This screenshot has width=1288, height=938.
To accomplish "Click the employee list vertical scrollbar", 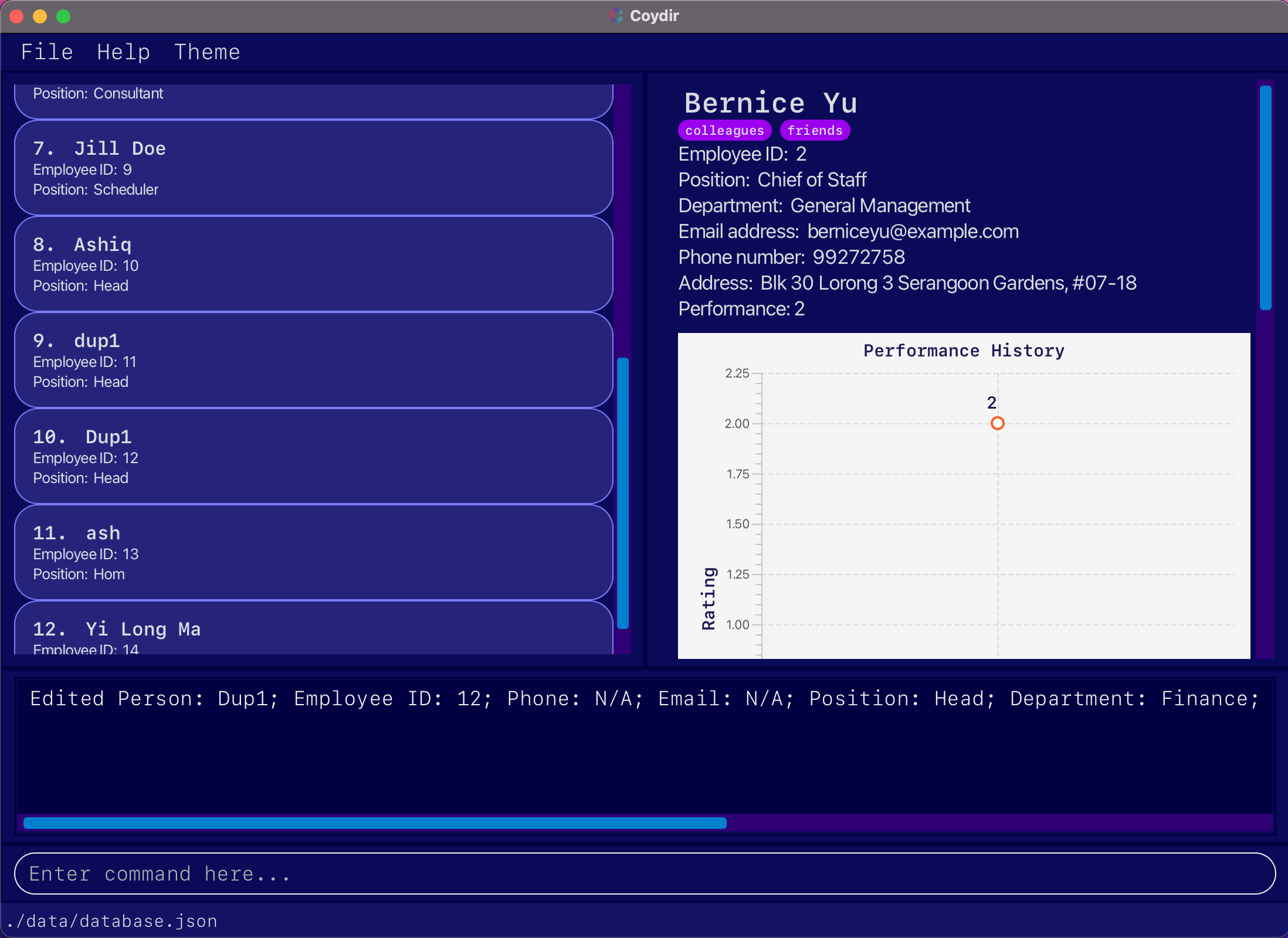I will coord(623,492).
